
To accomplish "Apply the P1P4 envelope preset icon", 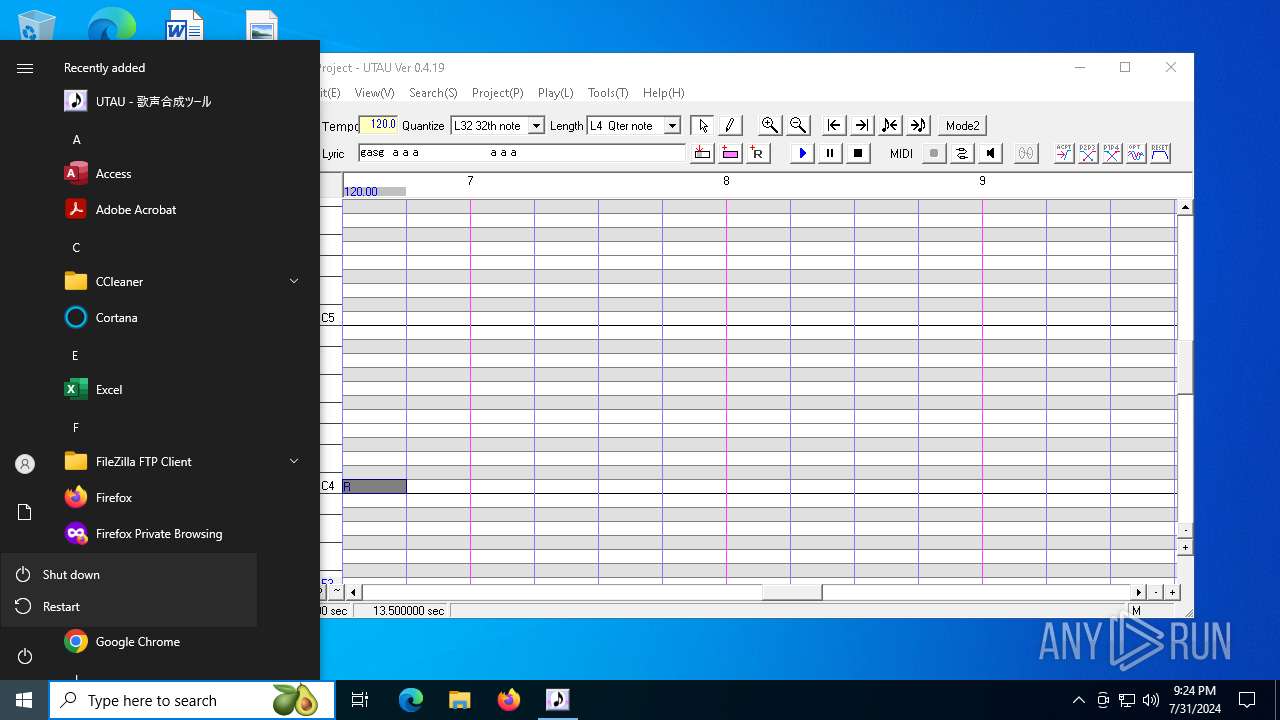I will tap(1112, 153).
